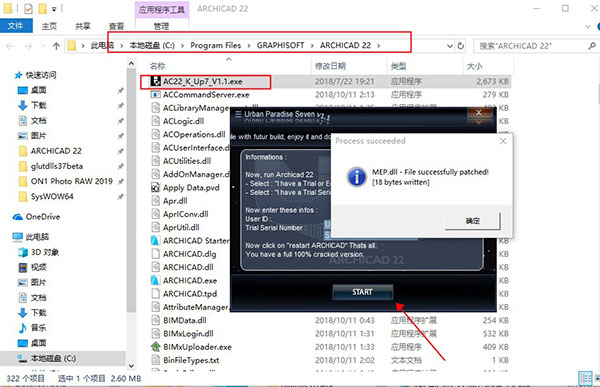The height and width of the screenshot is (387, 600).
Task: Select ARCHICAD.exe application icon
Action: pos(155,280)
